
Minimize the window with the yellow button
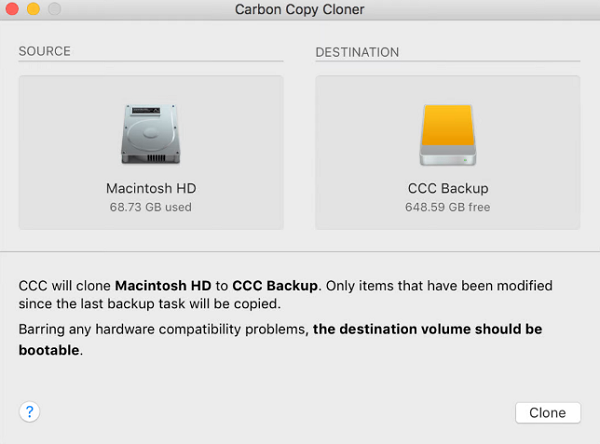33,9
